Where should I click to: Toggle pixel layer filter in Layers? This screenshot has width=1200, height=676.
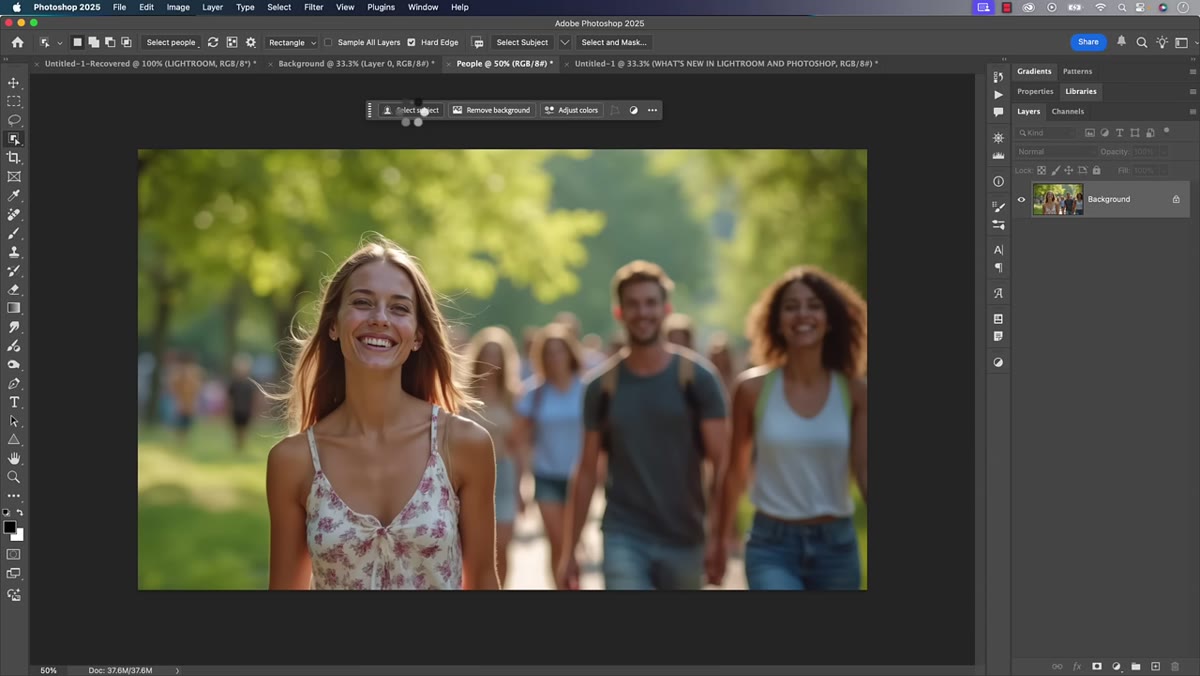click(1089, 132)
